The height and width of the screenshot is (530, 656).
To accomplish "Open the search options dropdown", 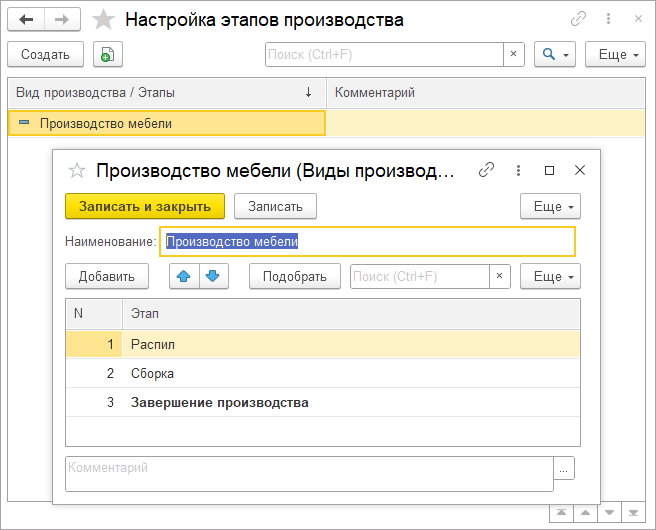I will 554,54.
